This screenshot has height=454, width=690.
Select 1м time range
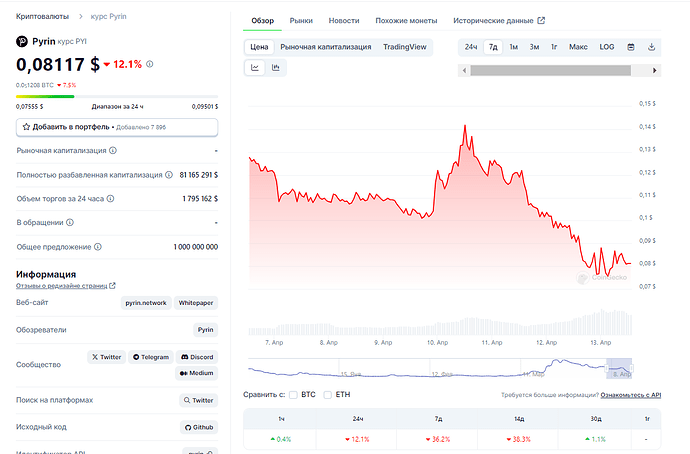tap(514, 47)
